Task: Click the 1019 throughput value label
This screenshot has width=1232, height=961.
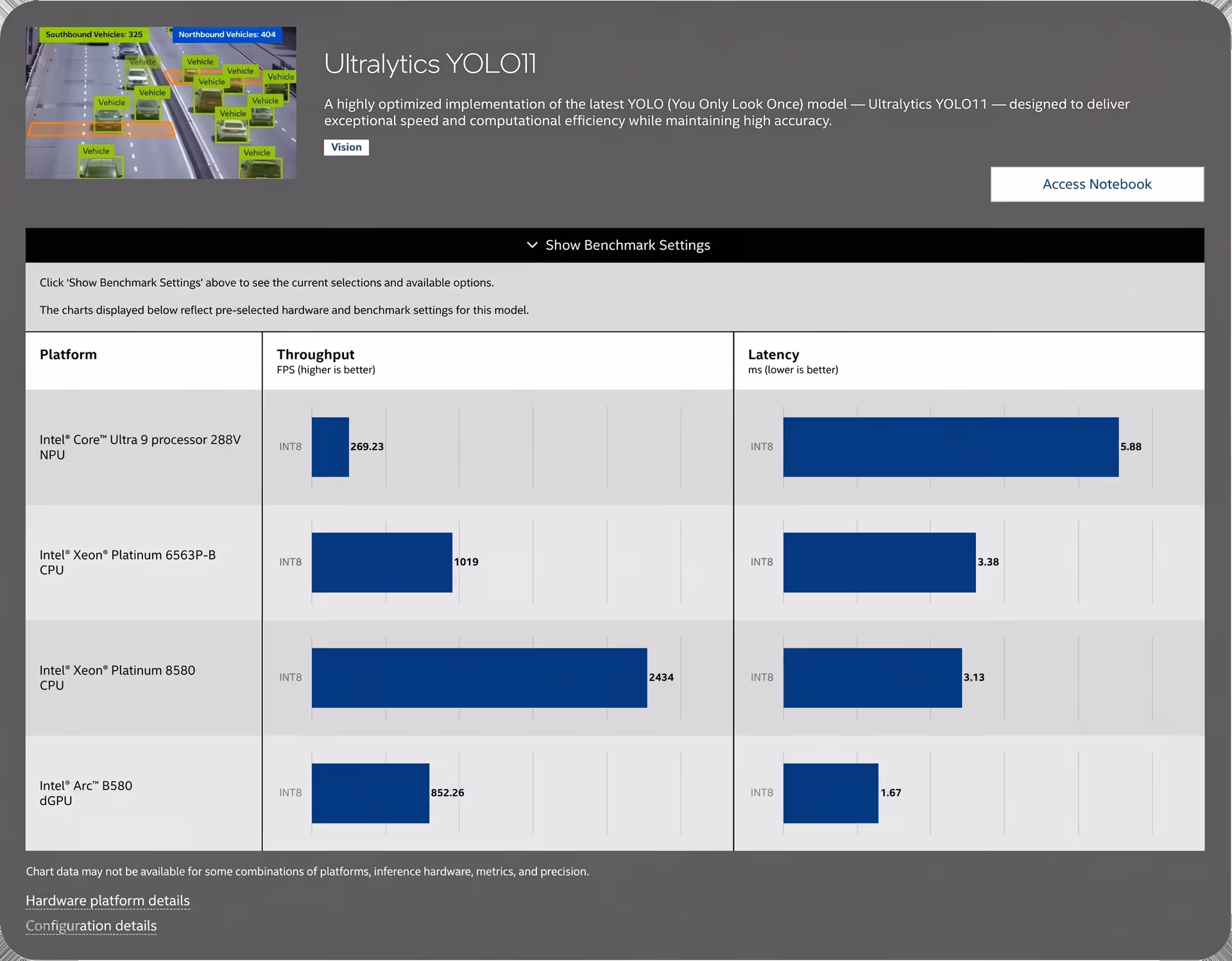Action: pos(466,562)
